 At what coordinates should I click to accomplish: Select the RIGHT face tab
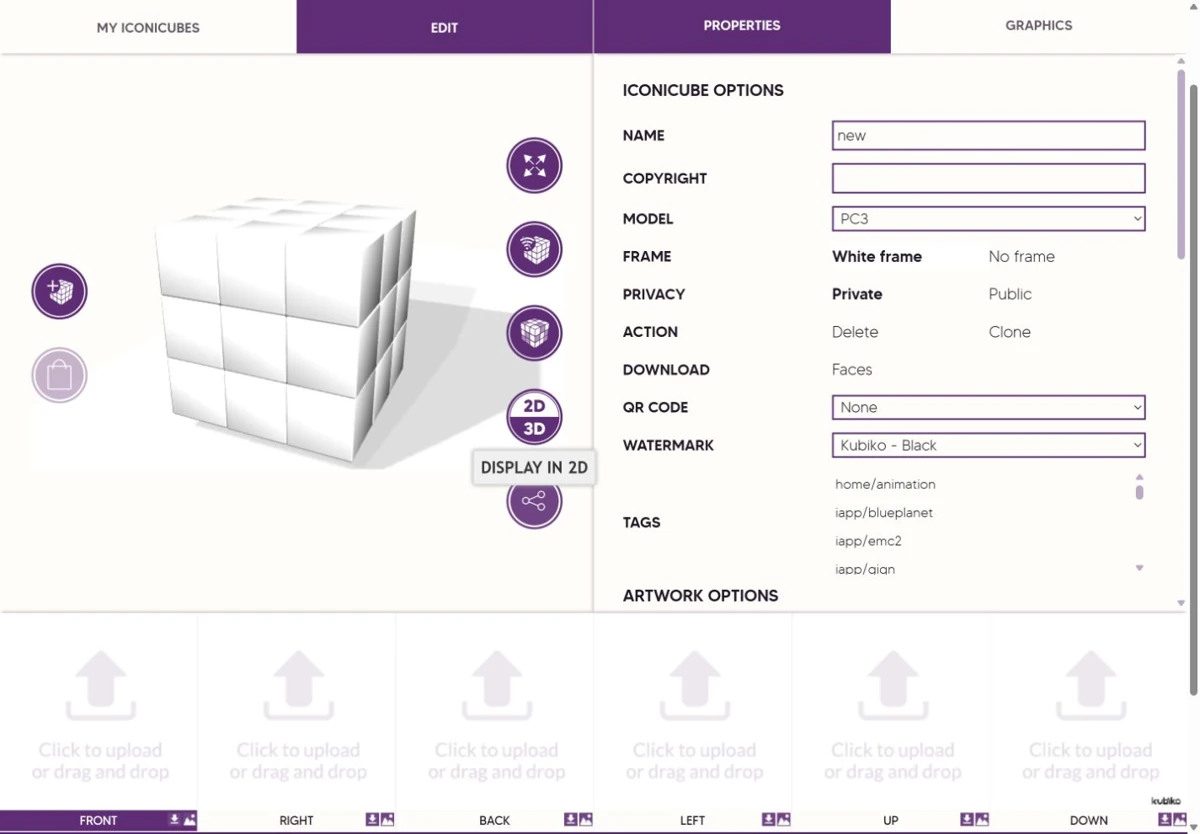297,820
